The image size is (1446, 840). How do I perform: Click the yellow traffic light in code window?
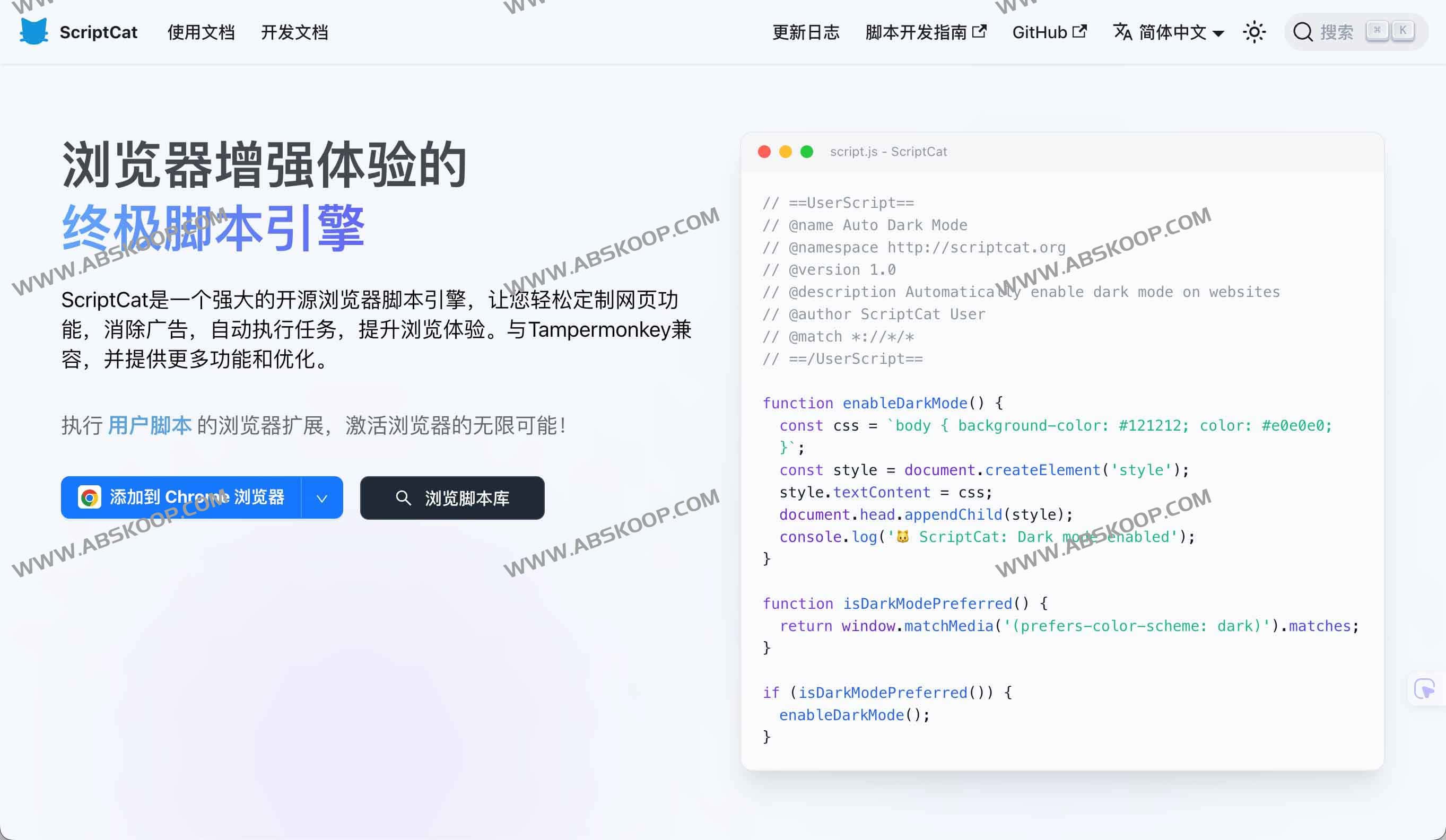point(785,152)
